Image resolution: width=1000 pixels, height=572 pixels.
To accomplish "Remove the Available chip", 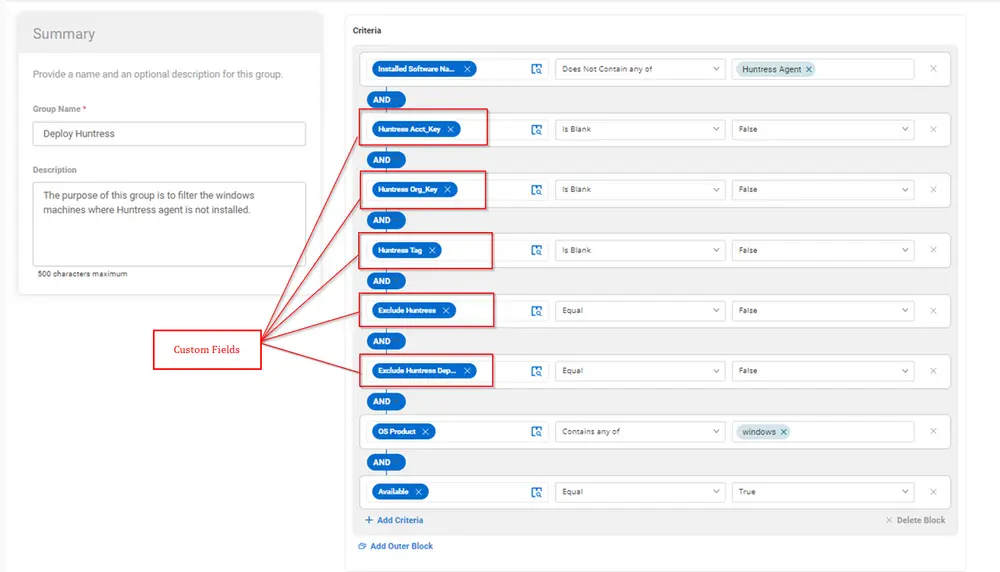I will 418,492.
